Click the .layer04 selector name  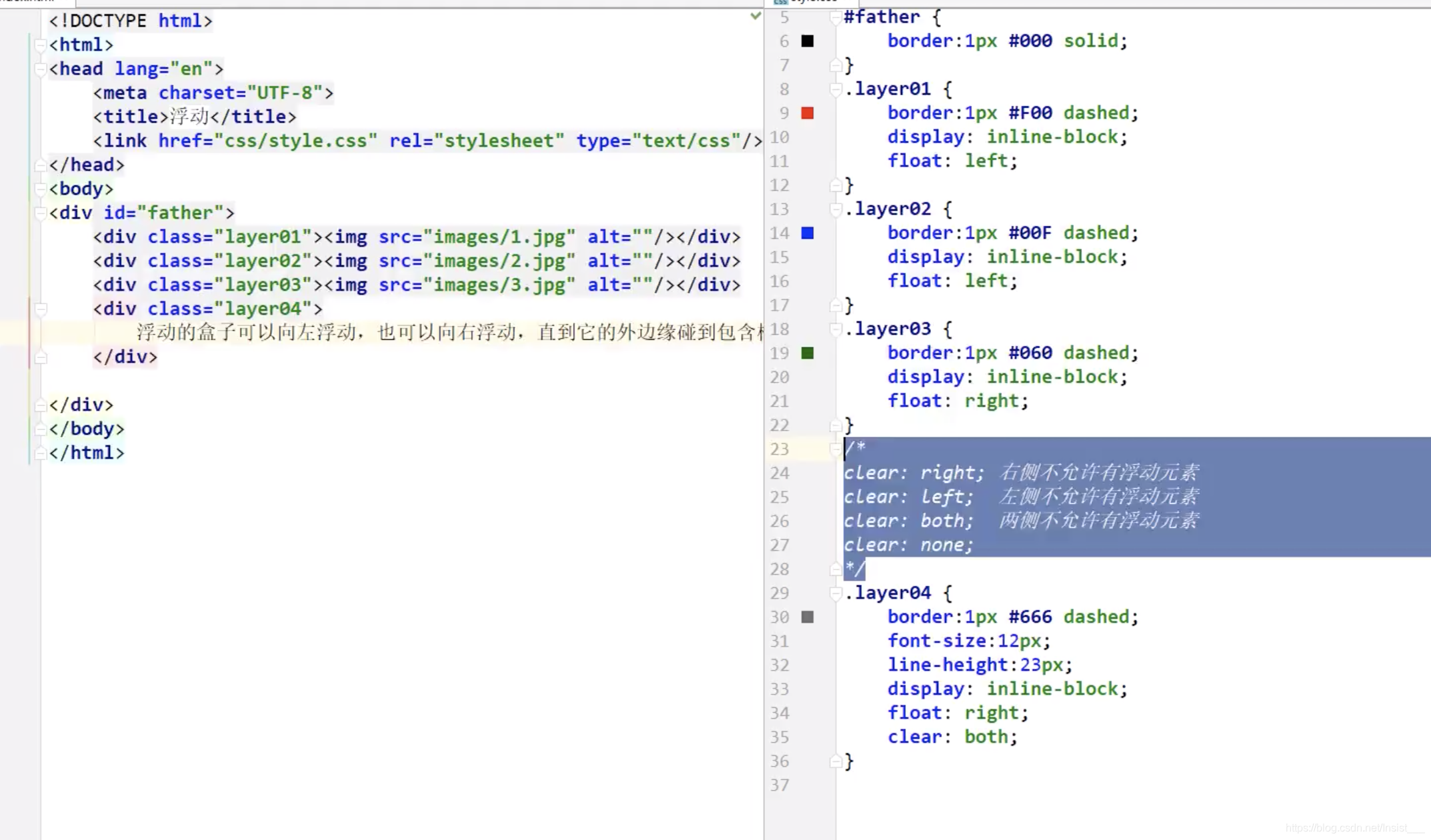[x=888, y=593]
